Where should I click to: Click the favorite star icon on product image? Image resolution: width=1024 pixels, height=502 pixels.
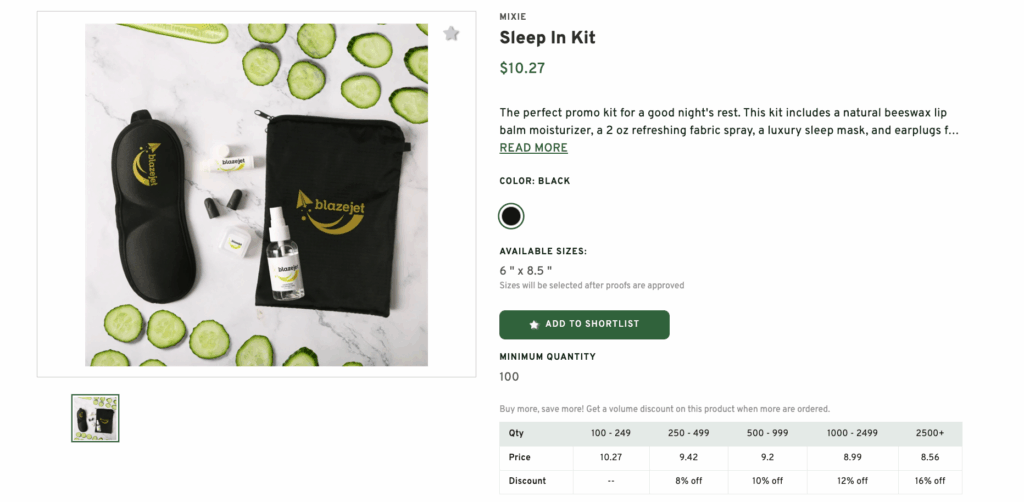pos(451,34)
